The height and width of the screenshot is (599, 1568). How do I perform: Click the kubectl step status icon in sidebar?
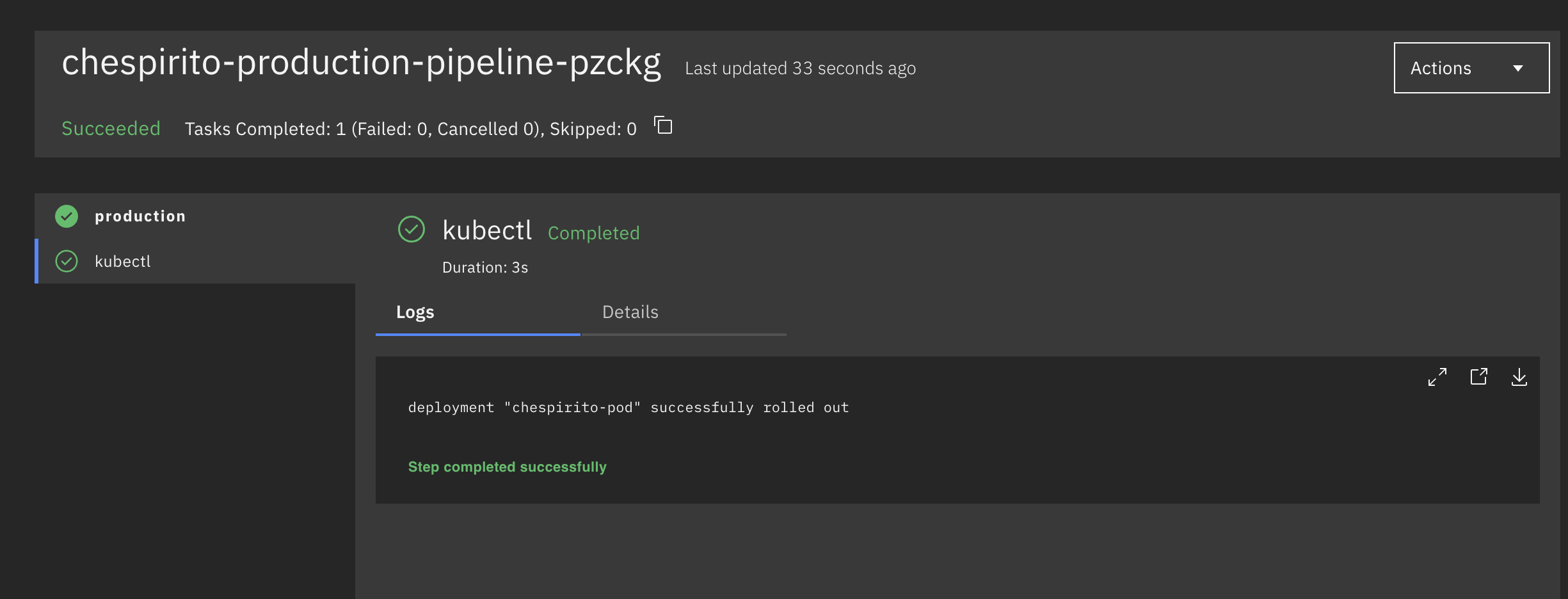(x=67, y=261)
